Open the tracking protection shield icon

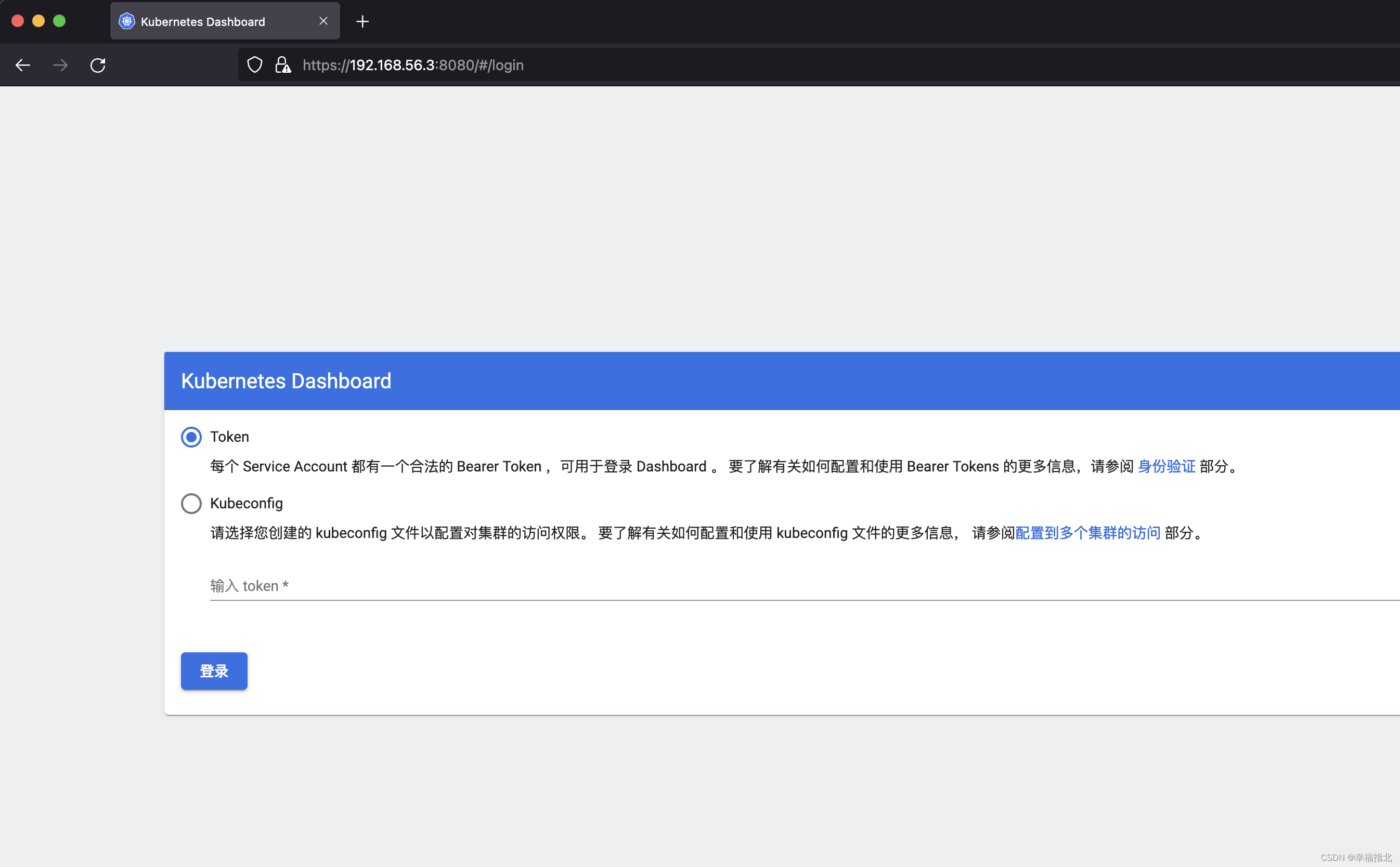tap(255, 65)
